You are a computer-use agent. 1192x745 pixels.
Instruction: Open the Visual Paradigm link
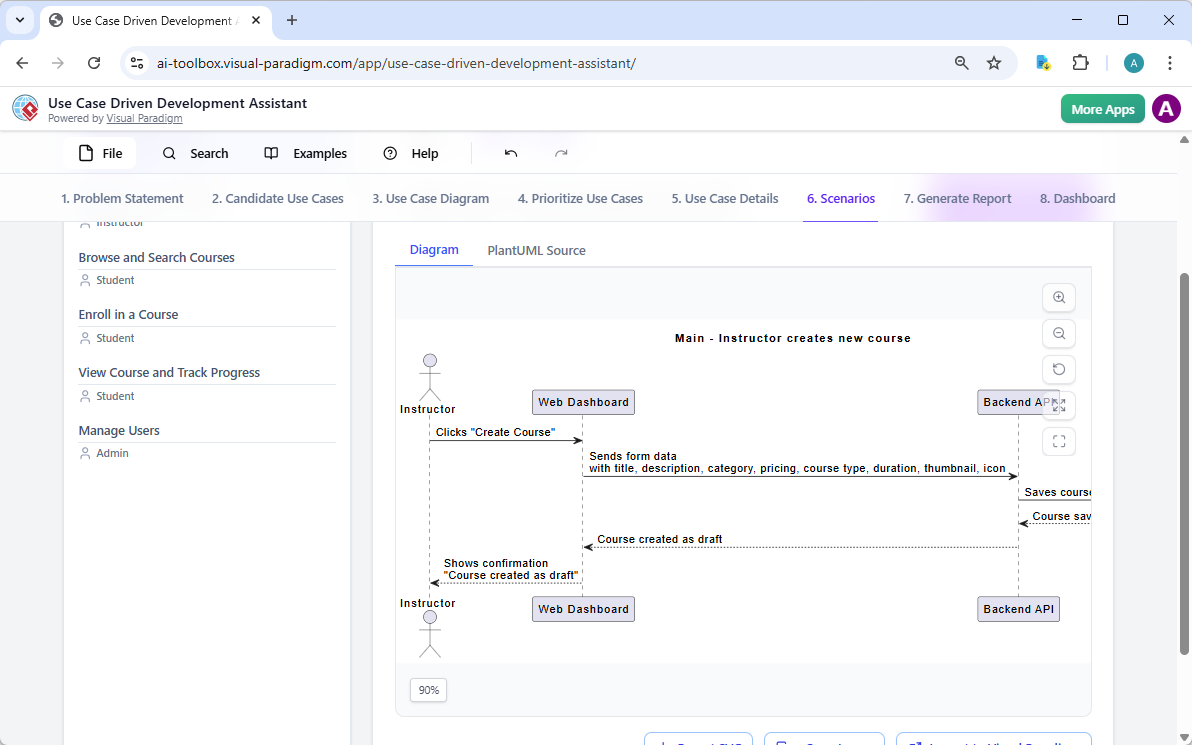tap(144, 117)
